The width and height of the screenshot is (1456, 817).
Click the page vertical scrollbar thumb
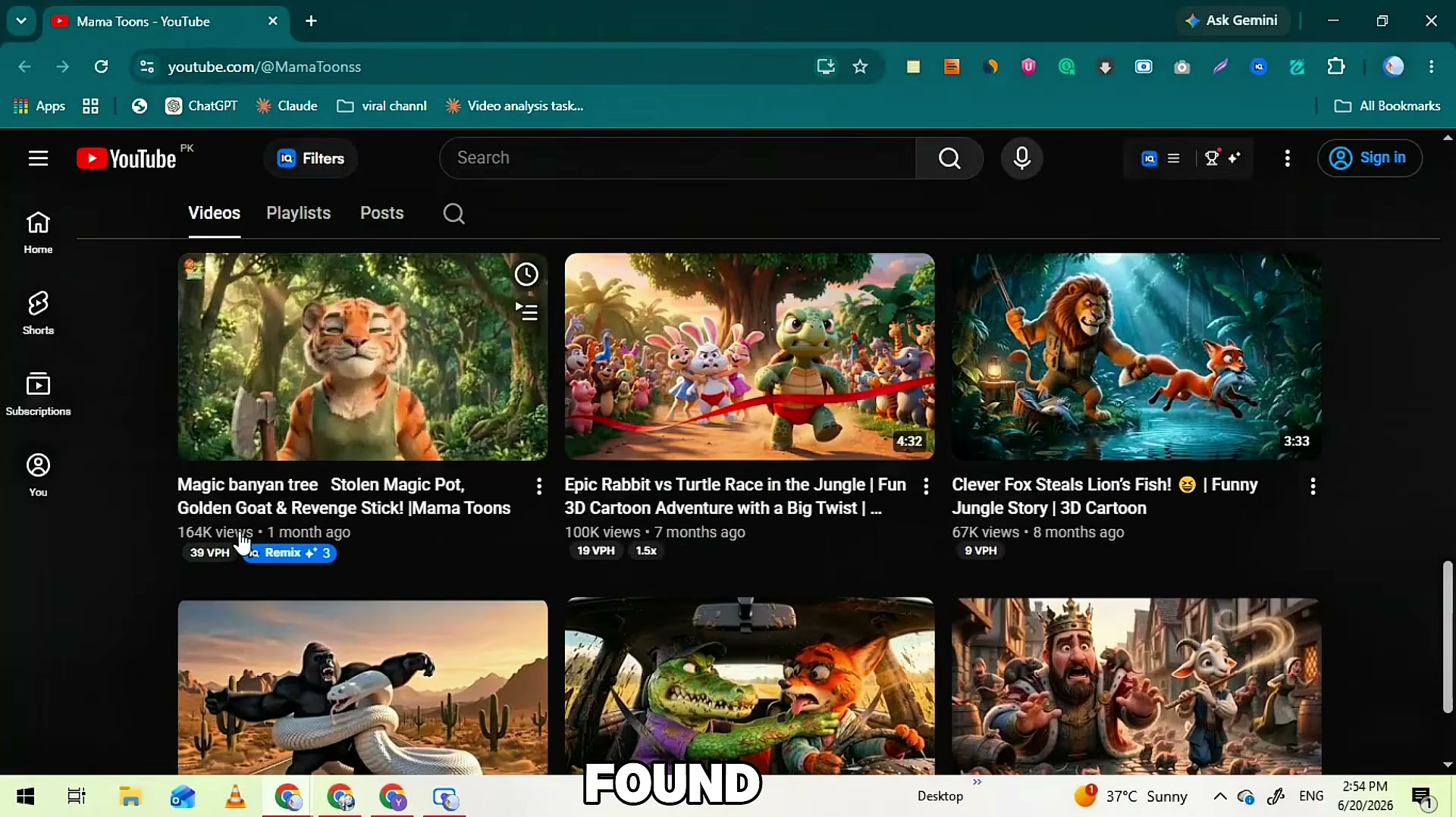(1448, 637)
